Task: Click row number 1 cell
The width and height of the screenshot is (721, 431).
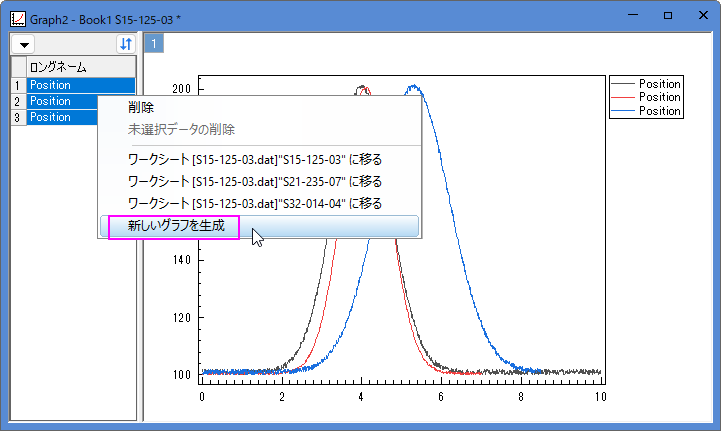Action: (x=18, y=85)
